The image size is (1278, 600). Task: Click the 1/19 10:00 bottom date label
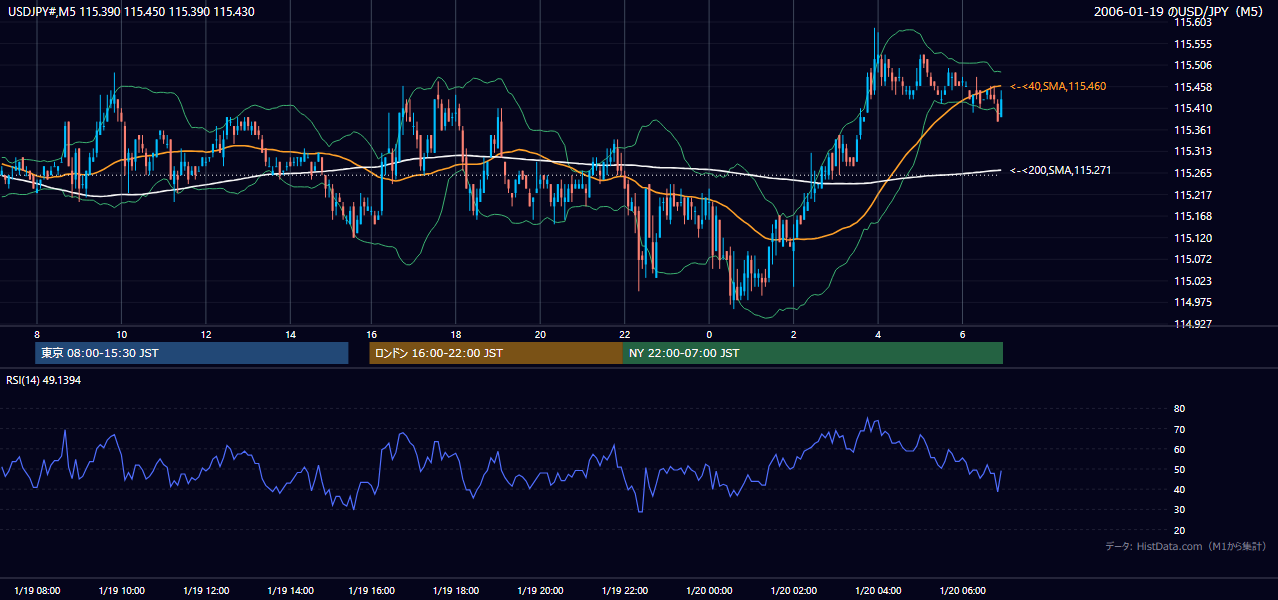point(121,590)
